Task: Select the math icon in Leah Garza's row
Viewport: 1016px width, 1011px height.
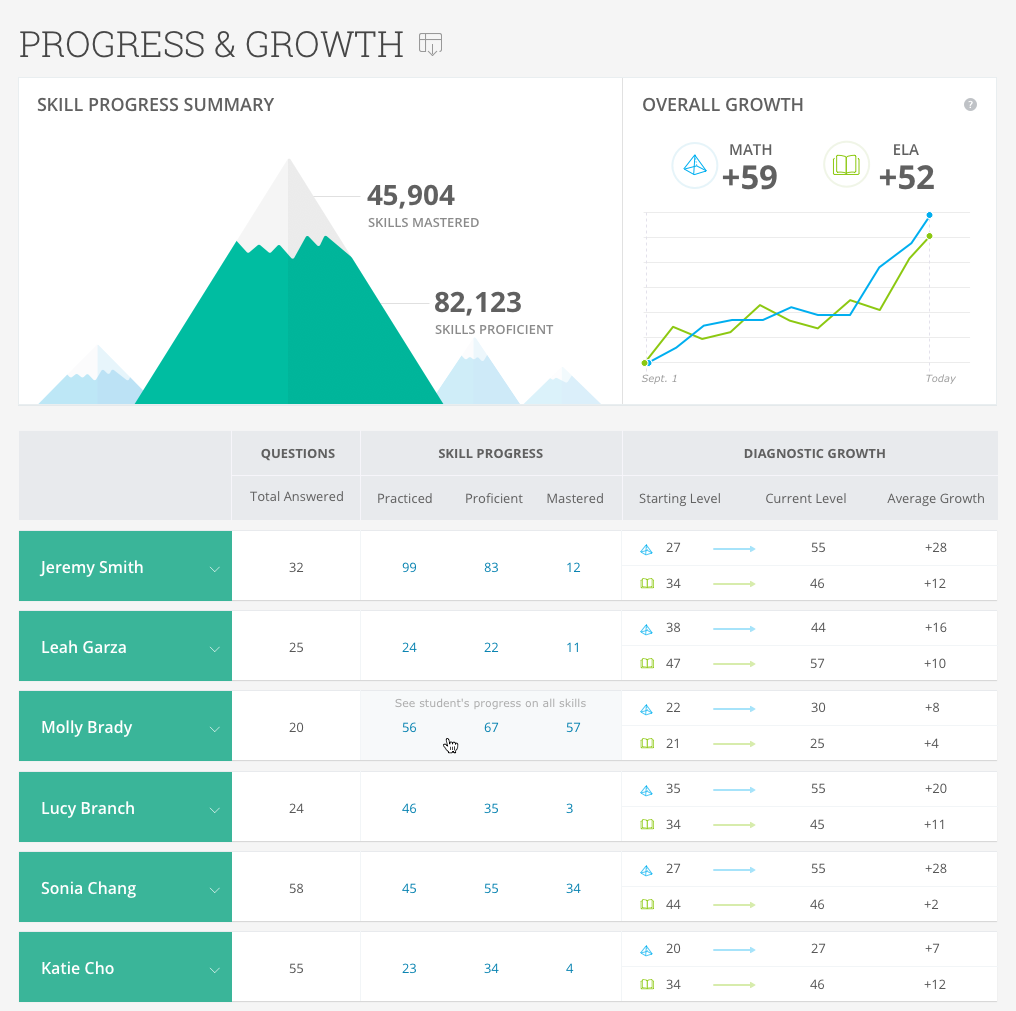Action: pos(647,627)
